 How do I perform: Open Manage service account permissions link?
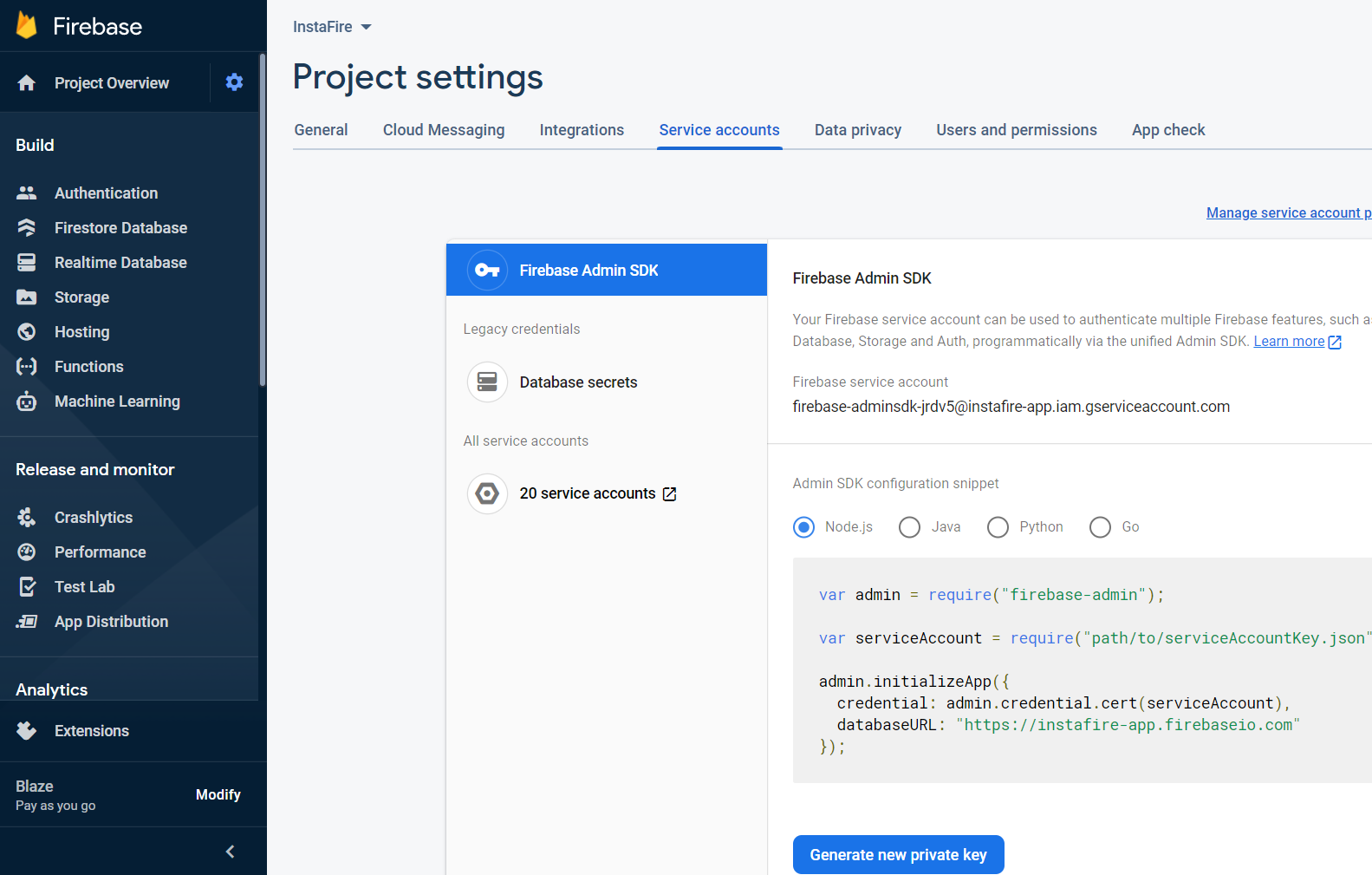coord(1288,213)
